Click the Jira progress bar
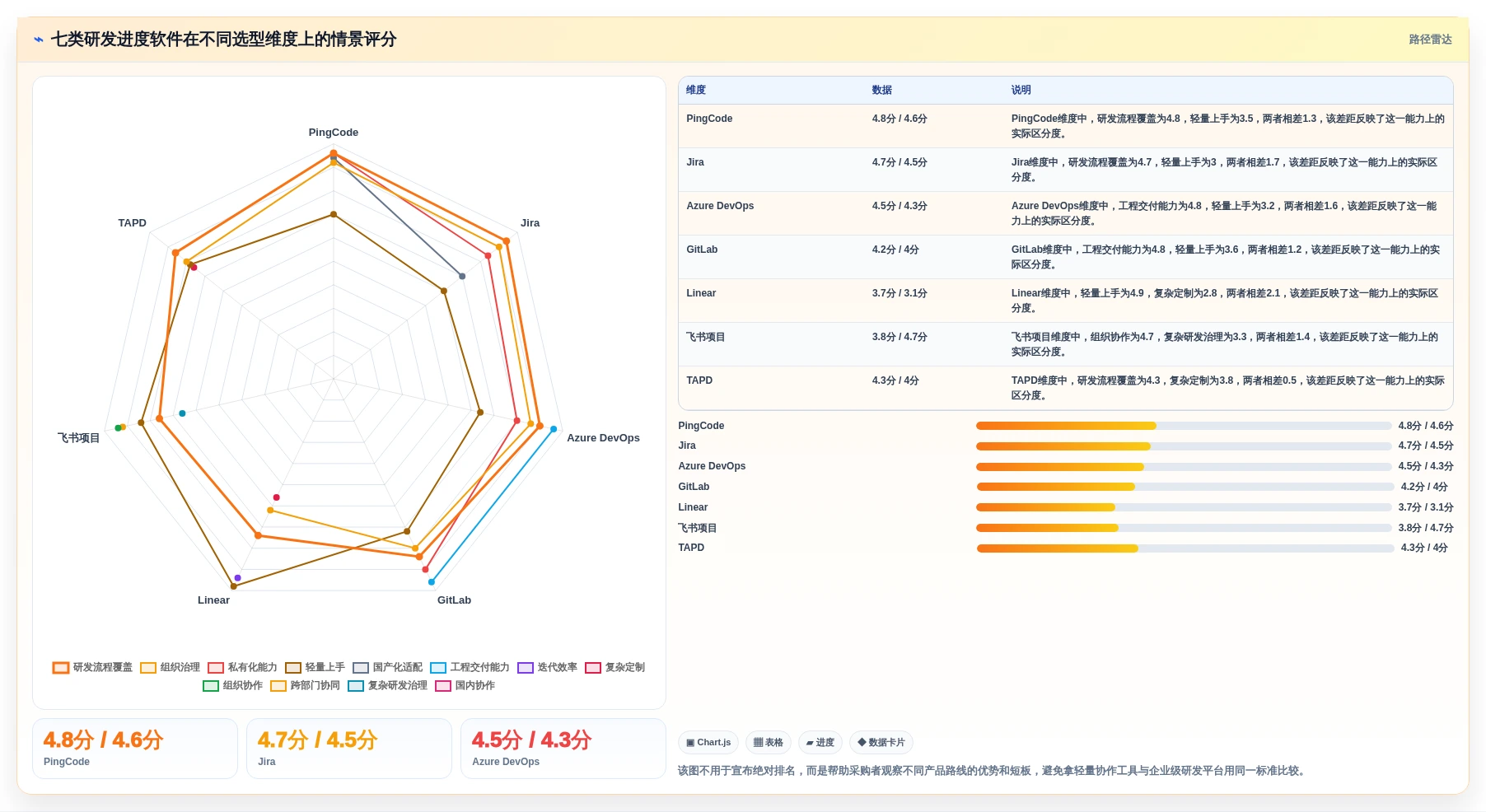 pos(1184,446)
